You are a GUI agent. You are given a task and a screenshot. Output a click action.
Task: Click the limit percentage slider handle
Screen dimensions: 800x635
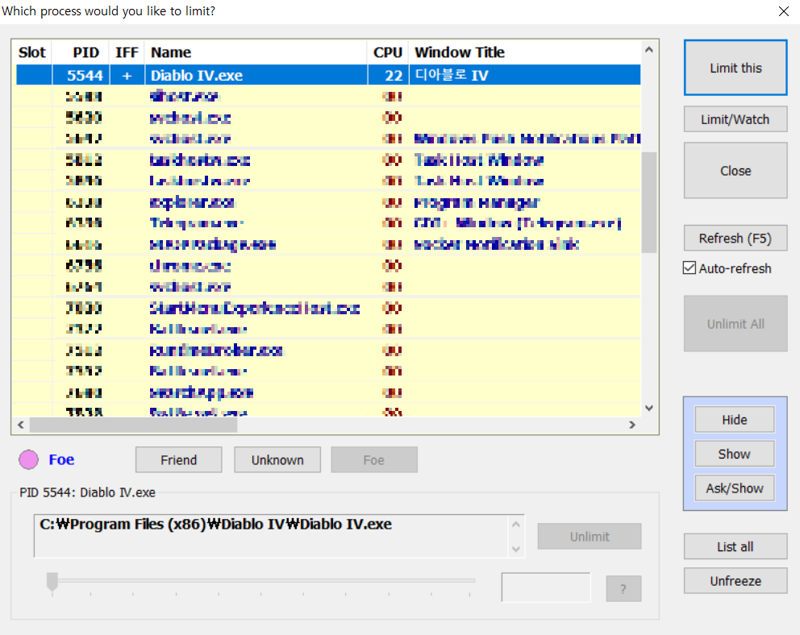coord(52,581)
